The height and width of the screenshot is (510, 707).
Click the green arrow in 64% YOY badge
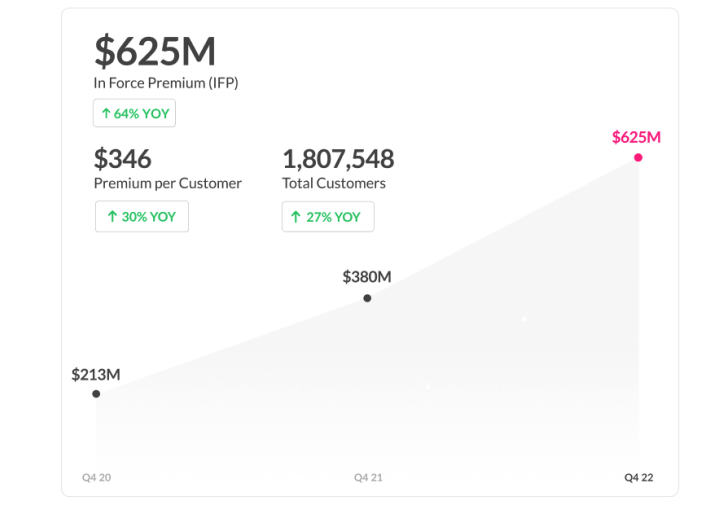pos(106,114)
